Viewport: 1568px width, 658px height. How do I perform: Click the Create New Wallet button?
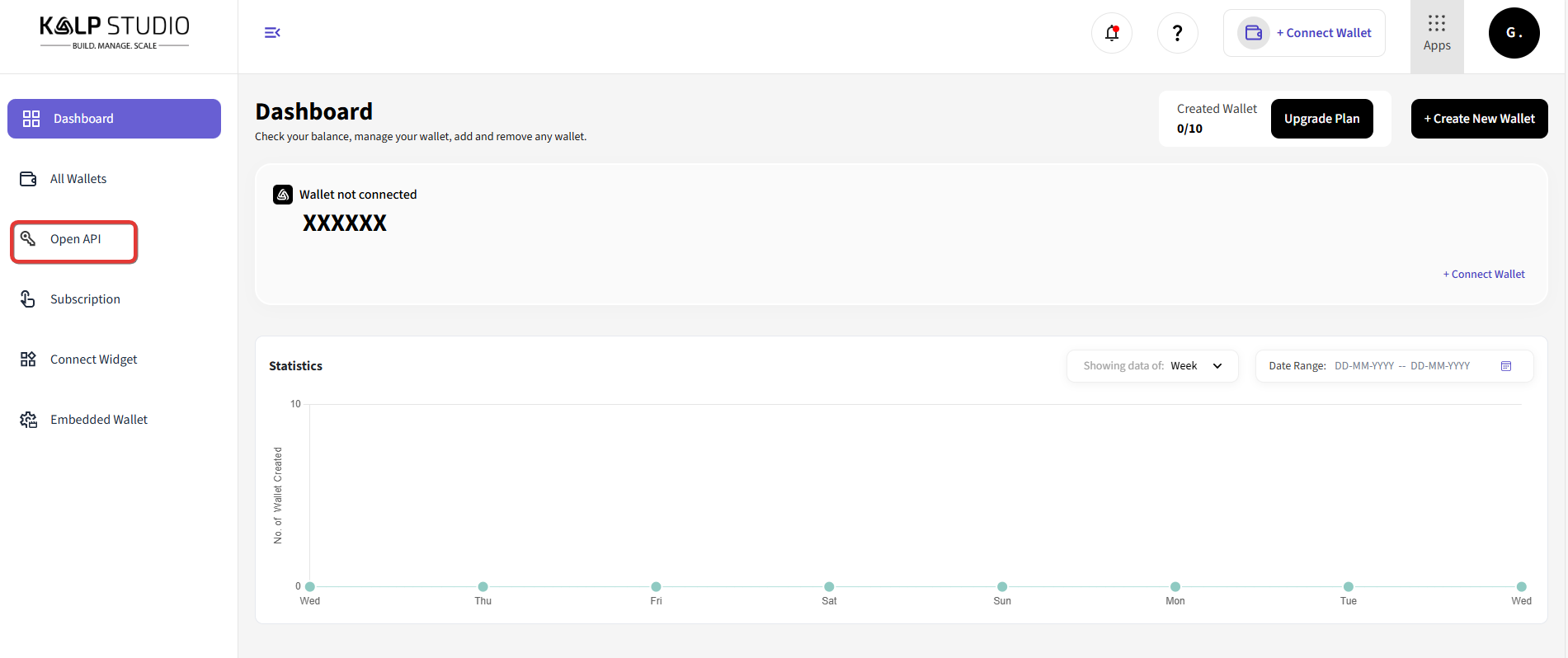[x=1479, y=119]
